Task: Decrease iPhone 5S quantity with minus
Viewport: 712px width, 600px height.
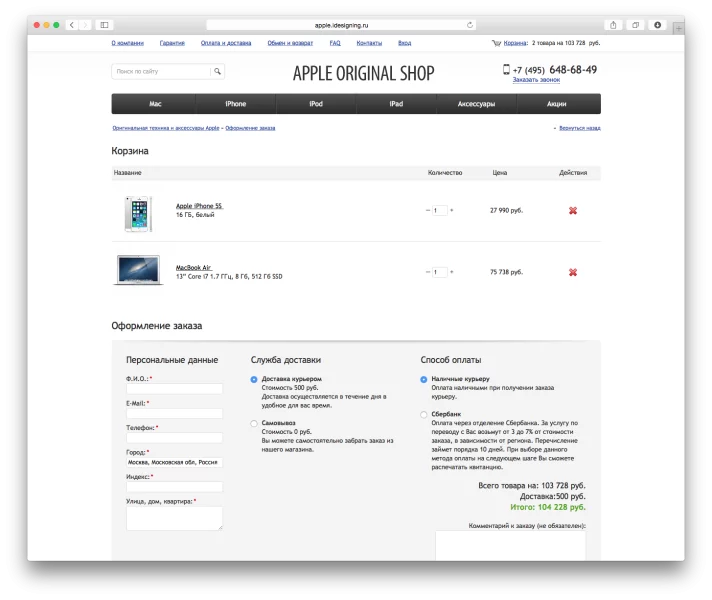Action: click(x=428, y=210)
